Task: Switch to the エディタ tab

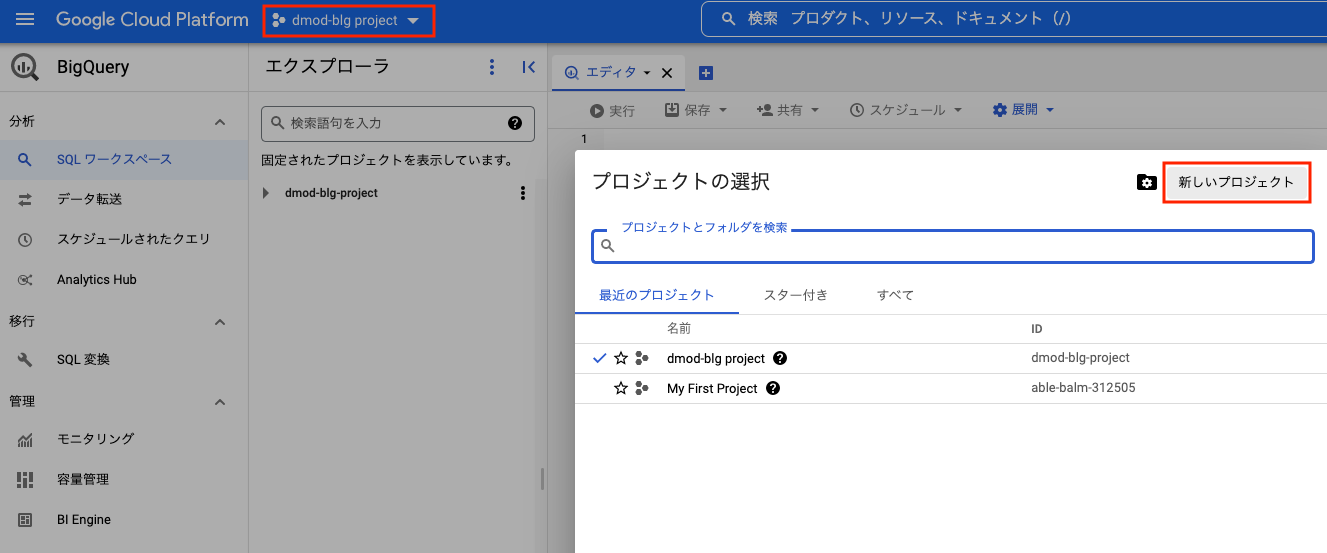Action: click(602, 72)
